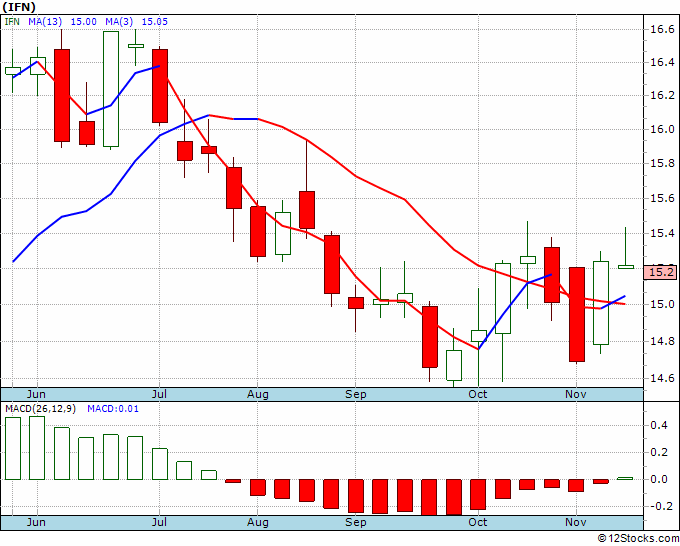
Task: Select the MACD:0.01 value label
Action: coord(113,409)
